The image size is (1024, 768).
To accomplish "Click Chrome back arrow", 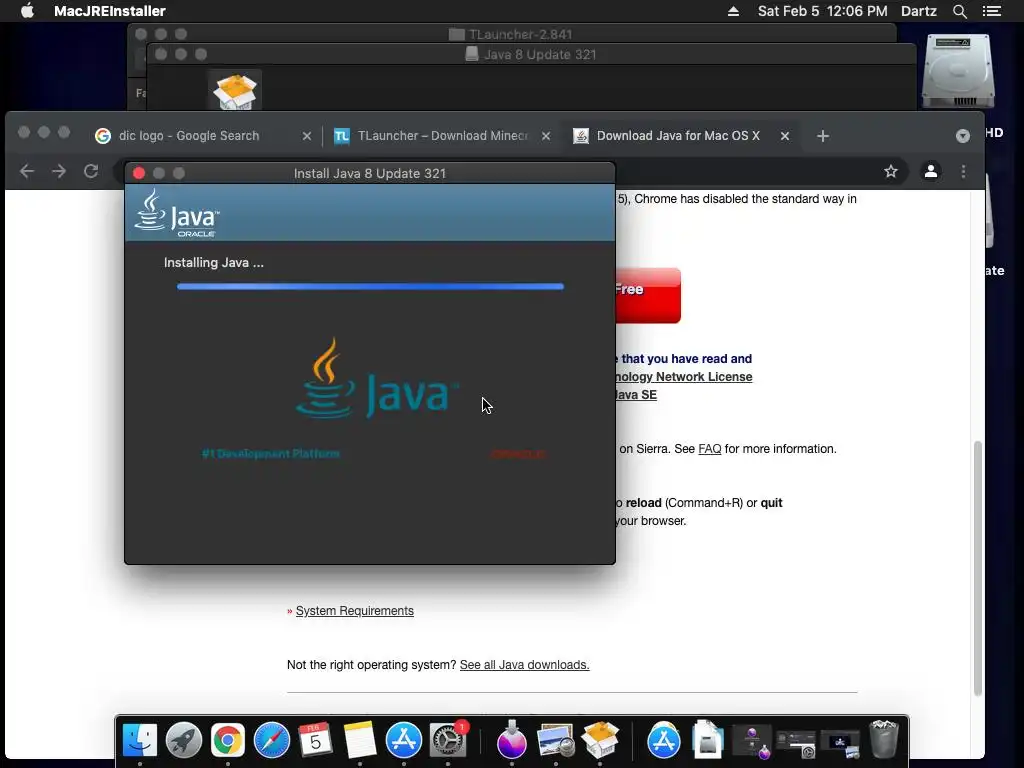I will pos(27,171).
